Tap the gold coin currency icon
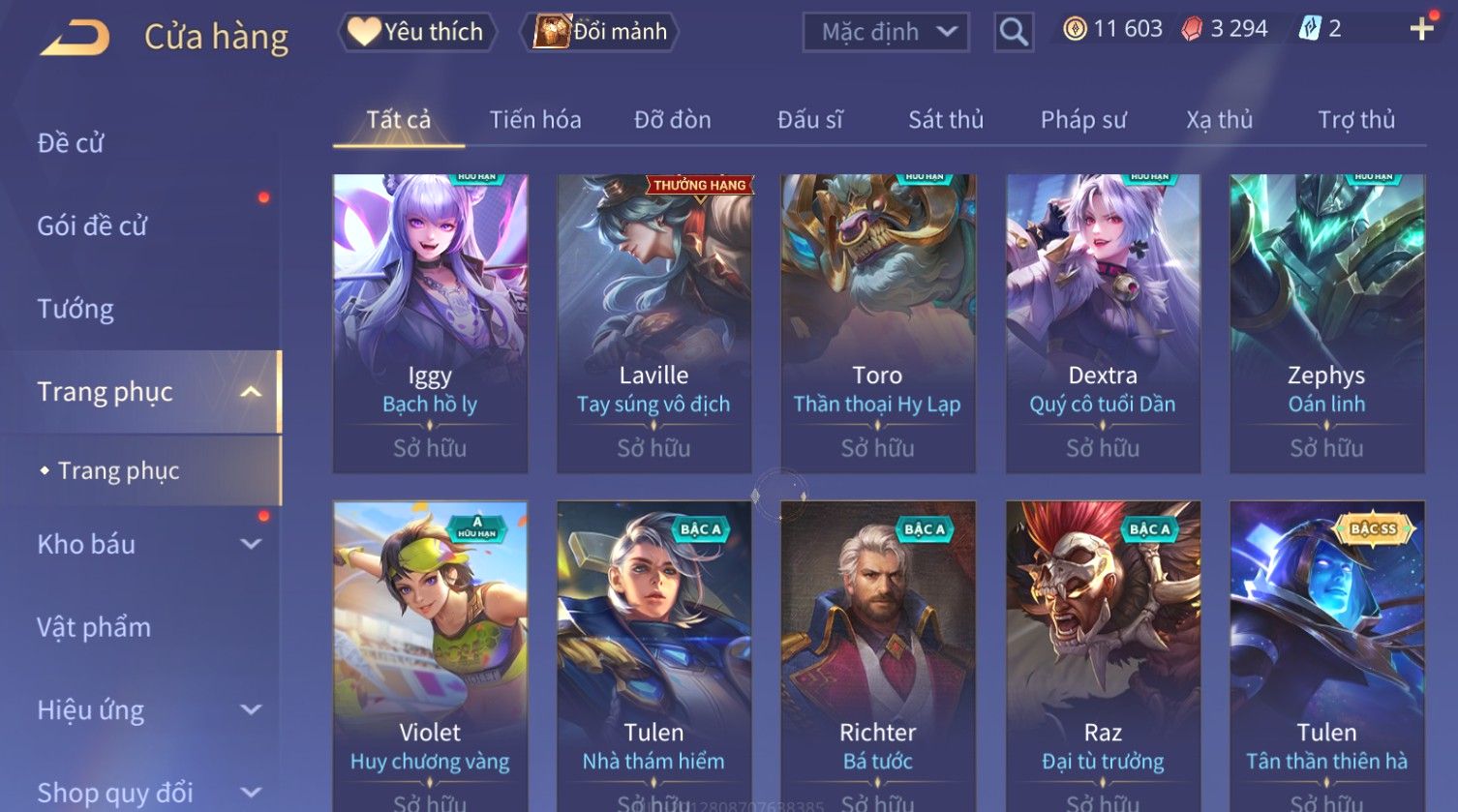The image size is (1458, 812). coord(1075,29)
